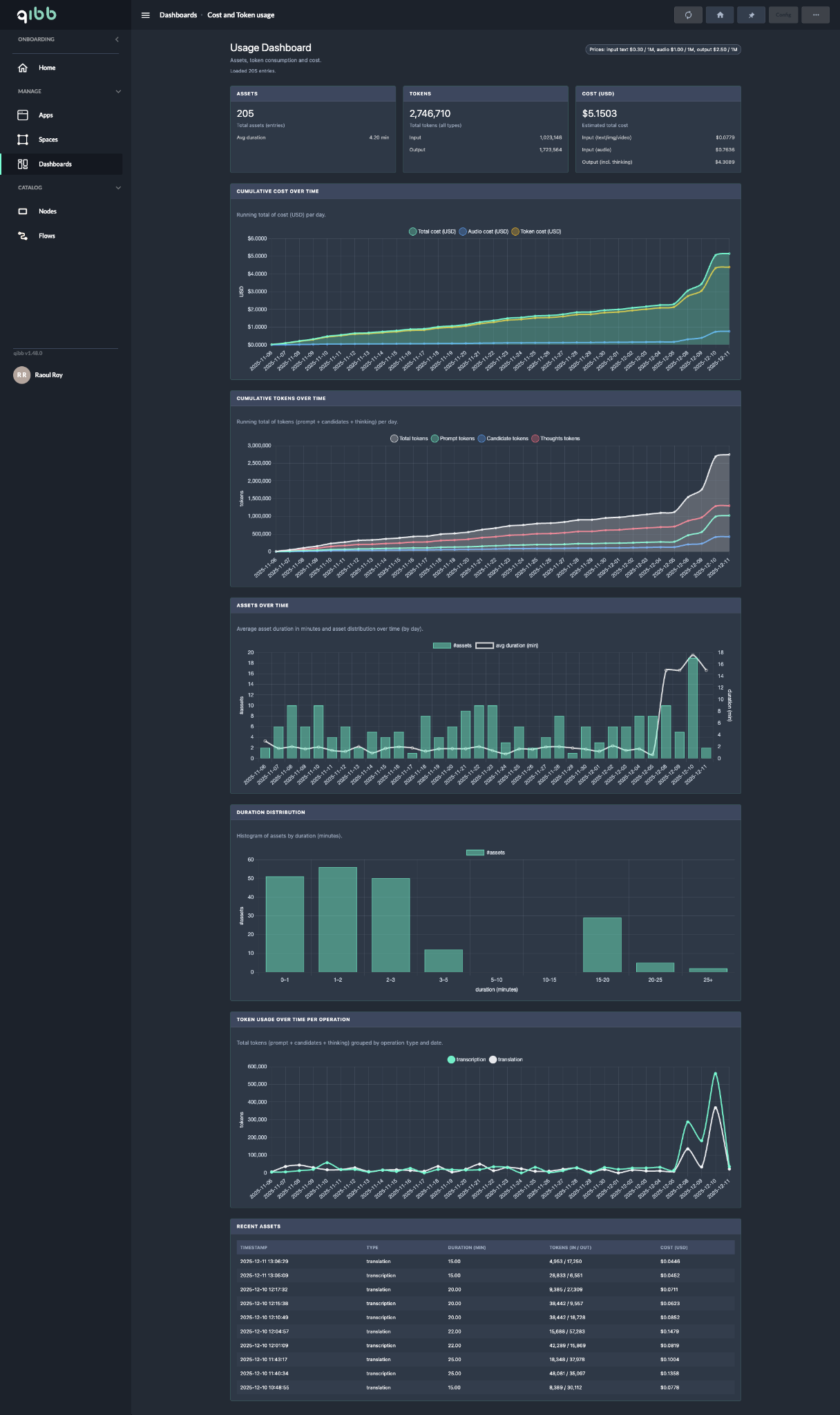840x1415 pixels.
Task: Open the more options ellipsis menu
Action: 816,15
